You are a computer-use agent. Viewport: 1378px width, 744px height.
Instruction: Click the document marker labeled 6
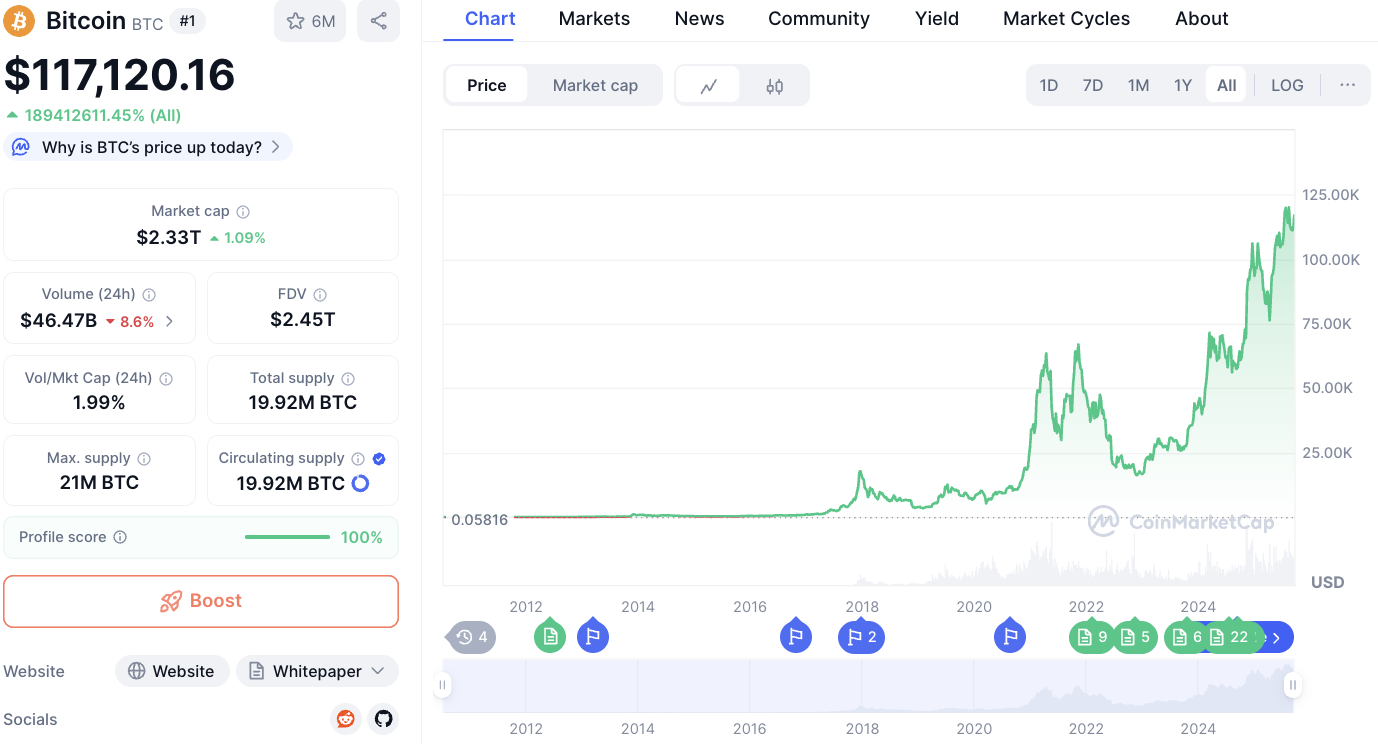point(1186,637)
